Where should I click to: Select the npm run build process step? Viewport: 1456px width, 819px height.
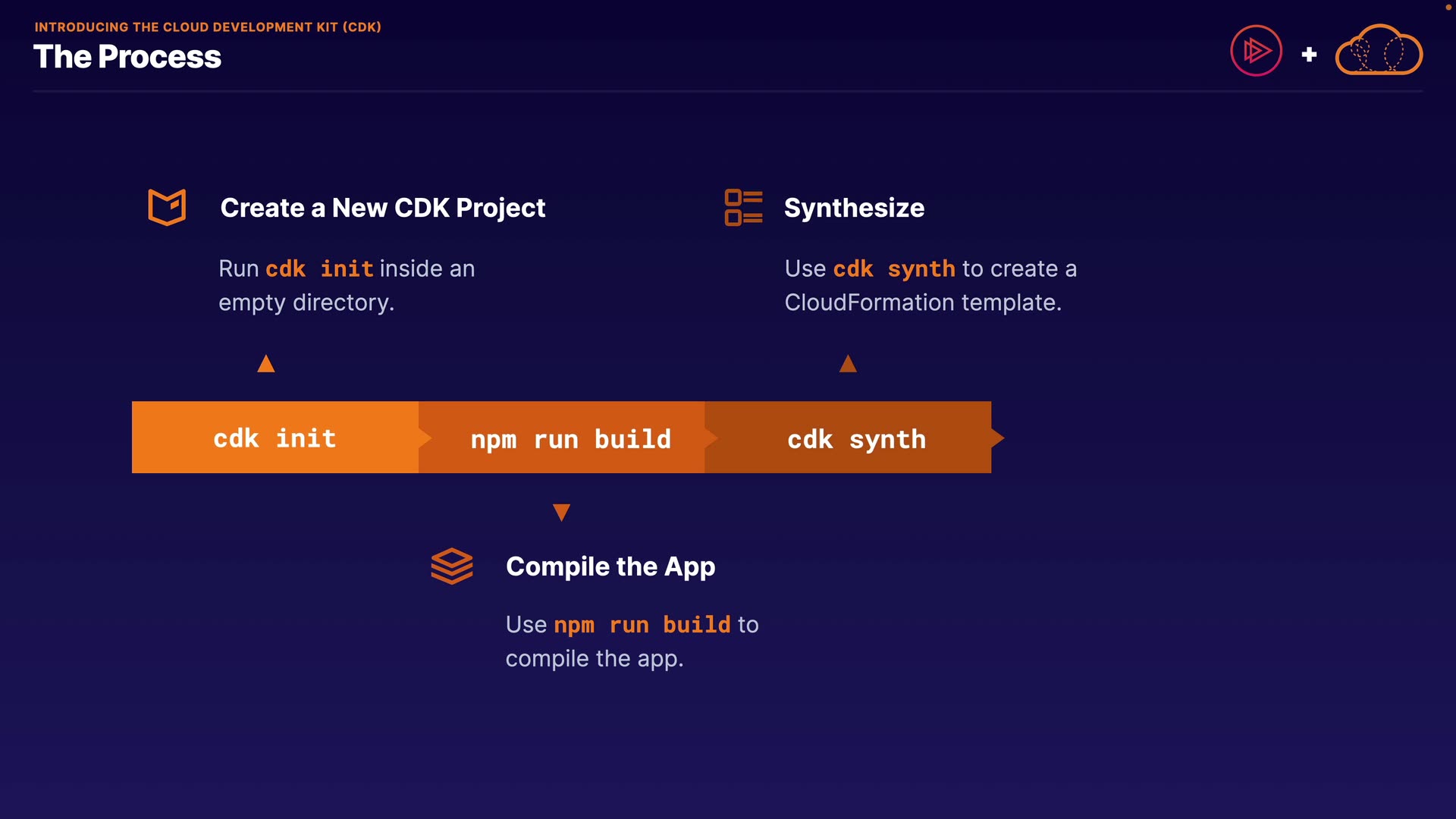pos(570,438)
